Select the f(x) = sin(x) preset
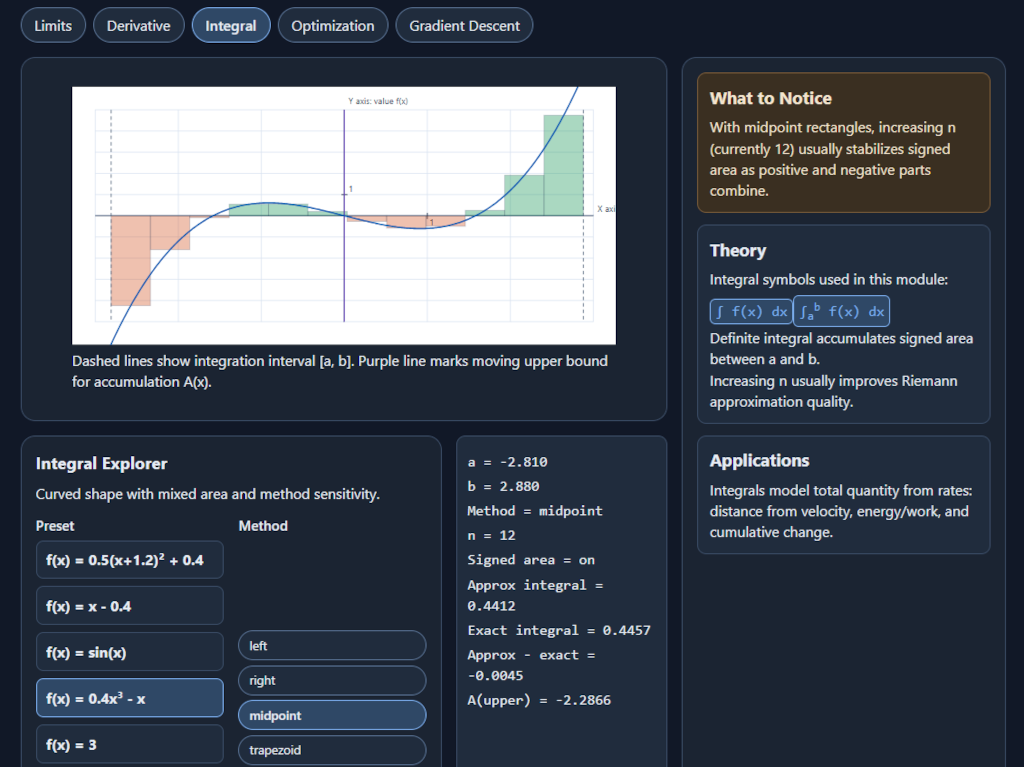The height and width of the screenshot is (767, 1024). coord(130,652)
